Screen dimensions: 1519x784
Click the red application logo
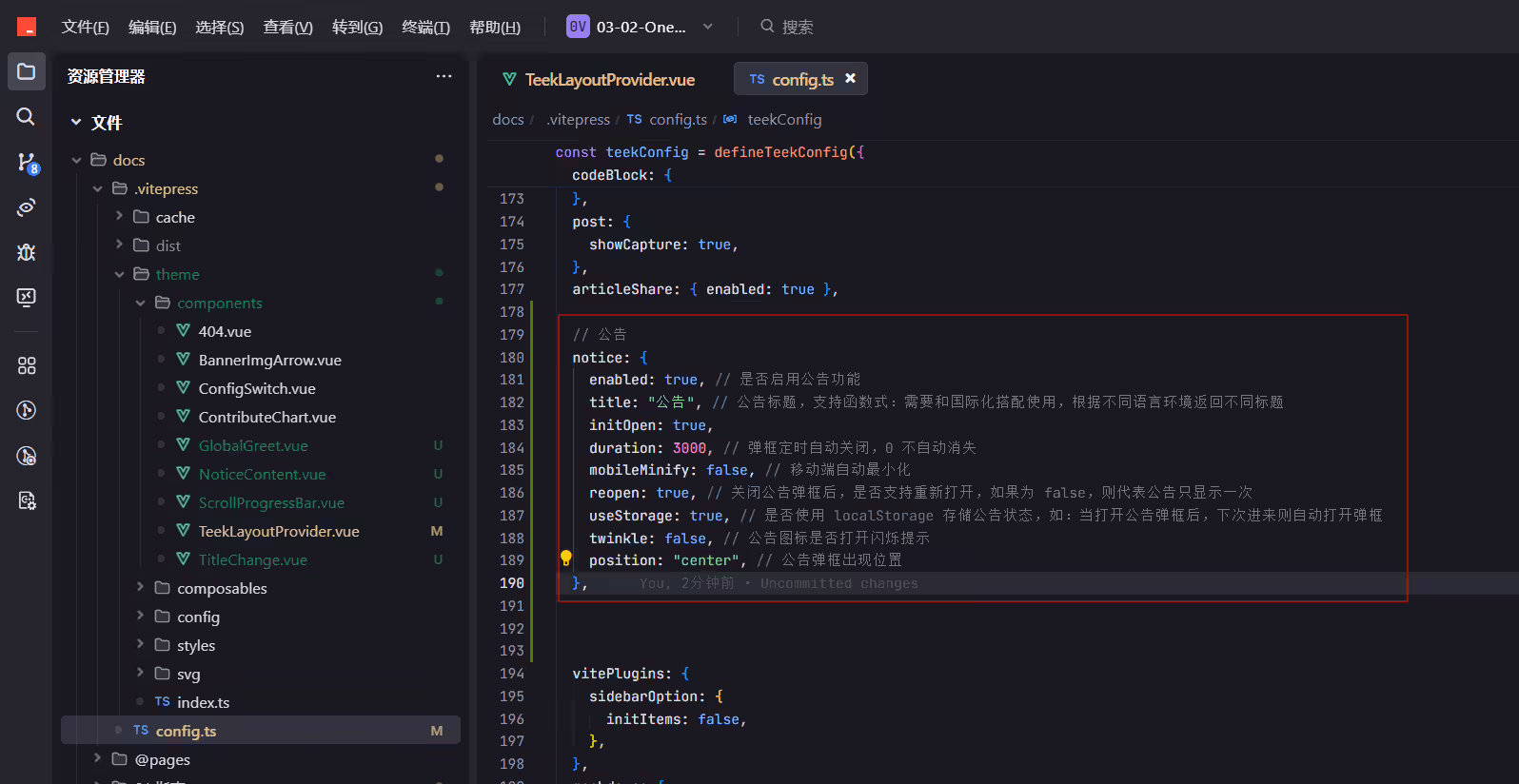(x=27, y=27)
